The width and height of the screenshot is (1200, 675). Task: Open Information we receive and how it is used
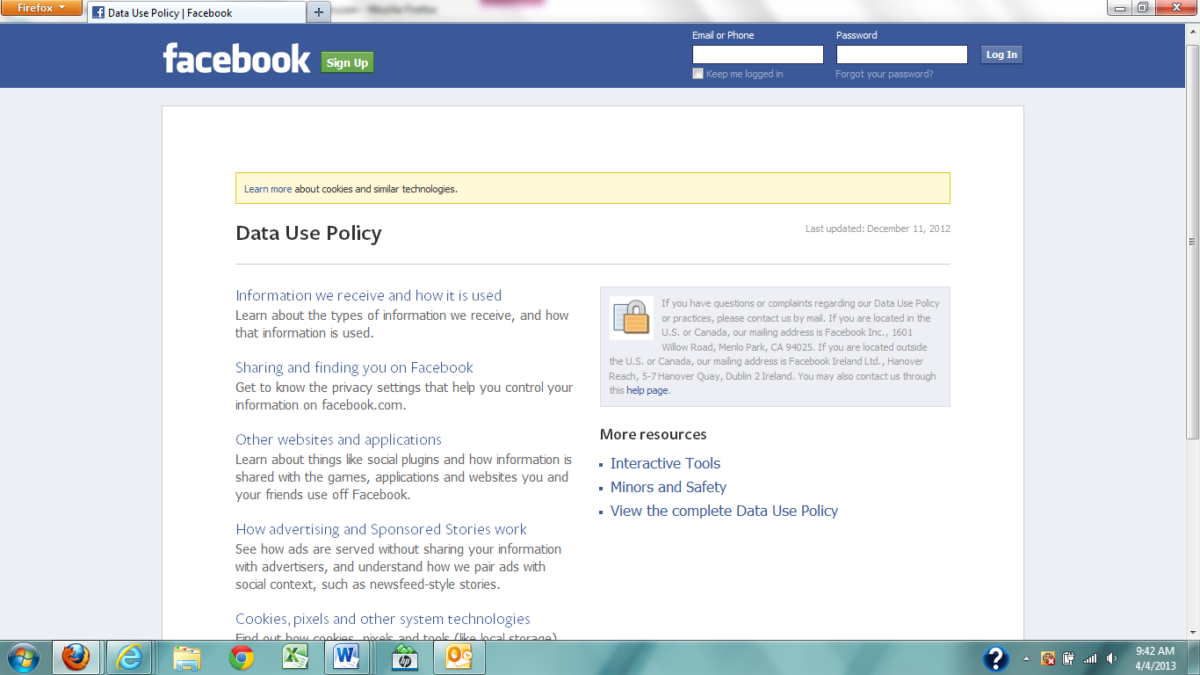[x=368, y=295]
